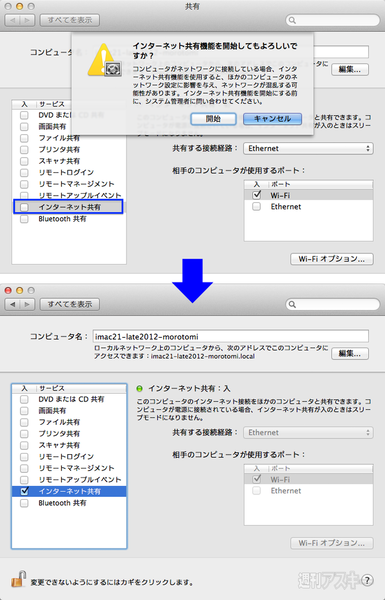Click the dimmed Wi-Fi checkbox in the bottom window
Viewport: 385px width, 600px height.
tap(257, 479)
